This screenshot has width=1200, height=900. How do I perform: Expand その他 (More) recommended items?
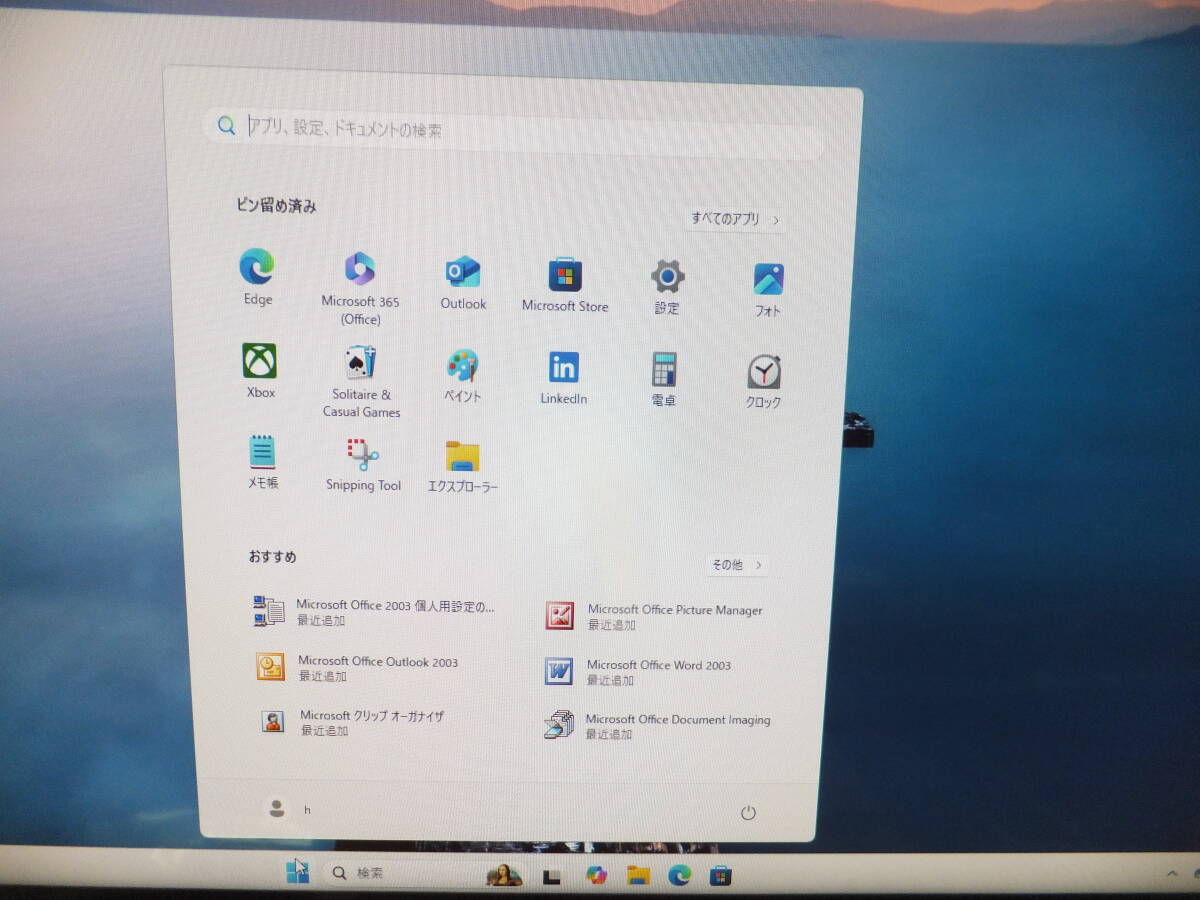737,565
